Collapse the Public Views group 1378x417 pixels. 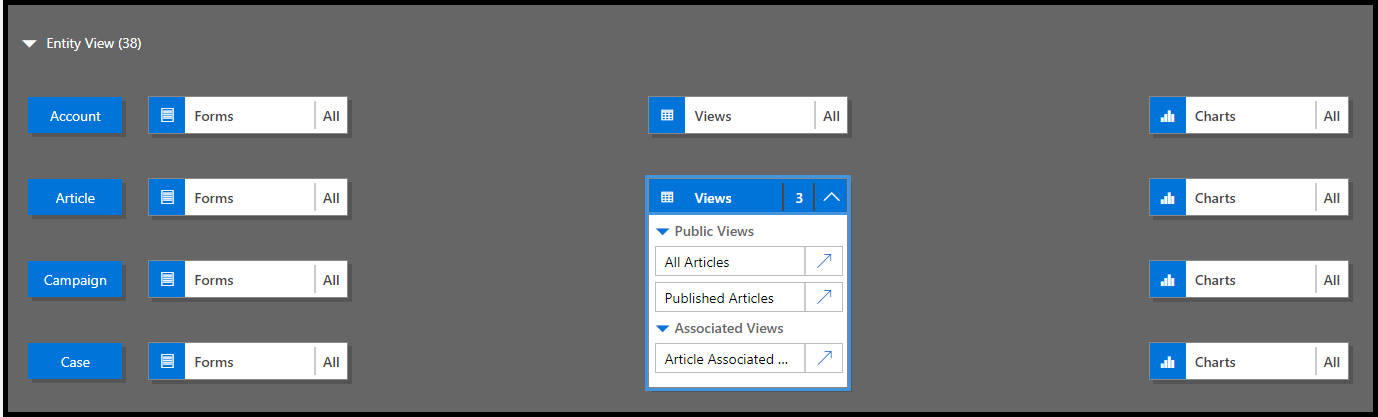pos(662,232)
